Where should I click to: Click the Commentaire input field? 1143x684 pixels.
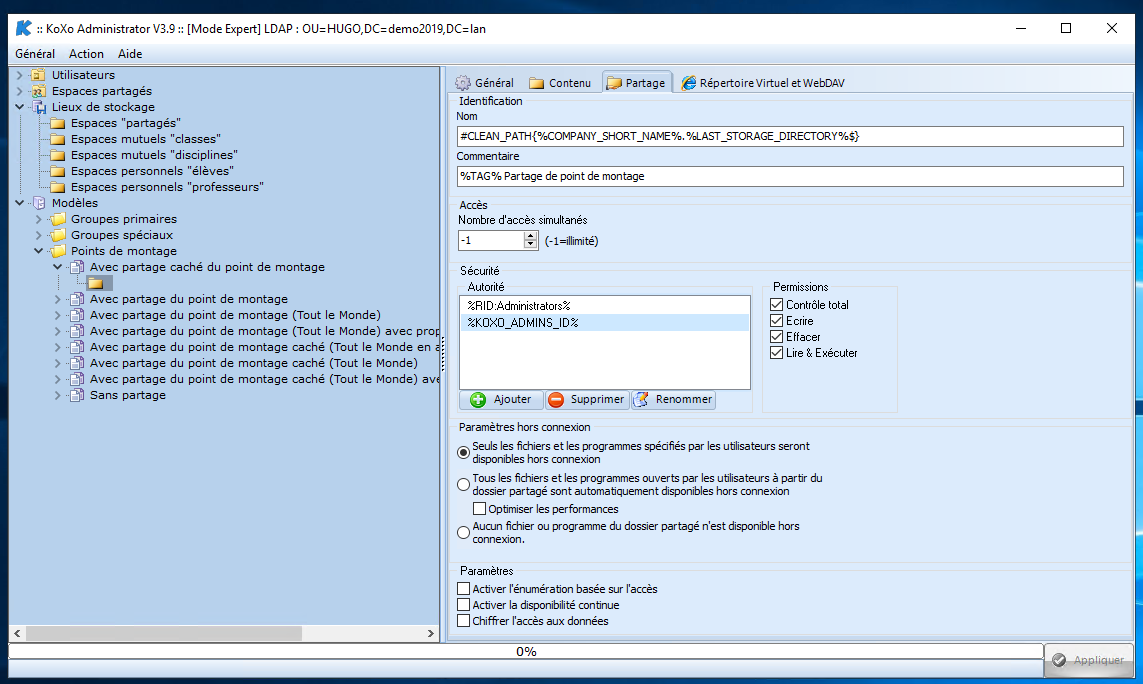pyautogui.click(x=789, y=176)
